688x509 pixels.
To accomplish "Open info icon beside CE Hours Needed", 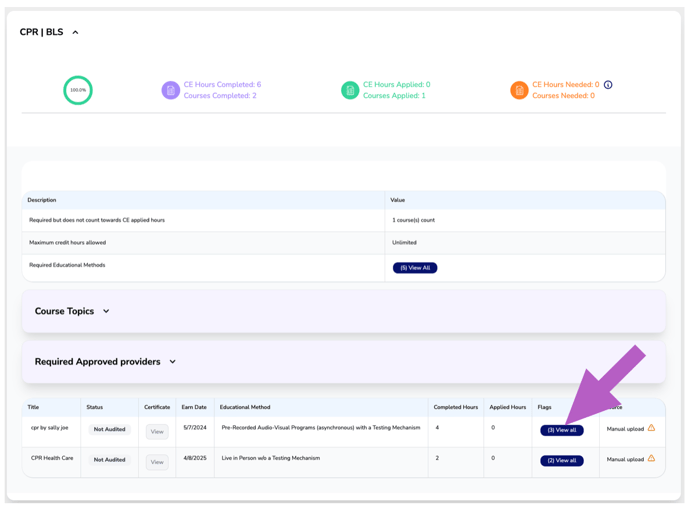I will [x=608, y=85].
